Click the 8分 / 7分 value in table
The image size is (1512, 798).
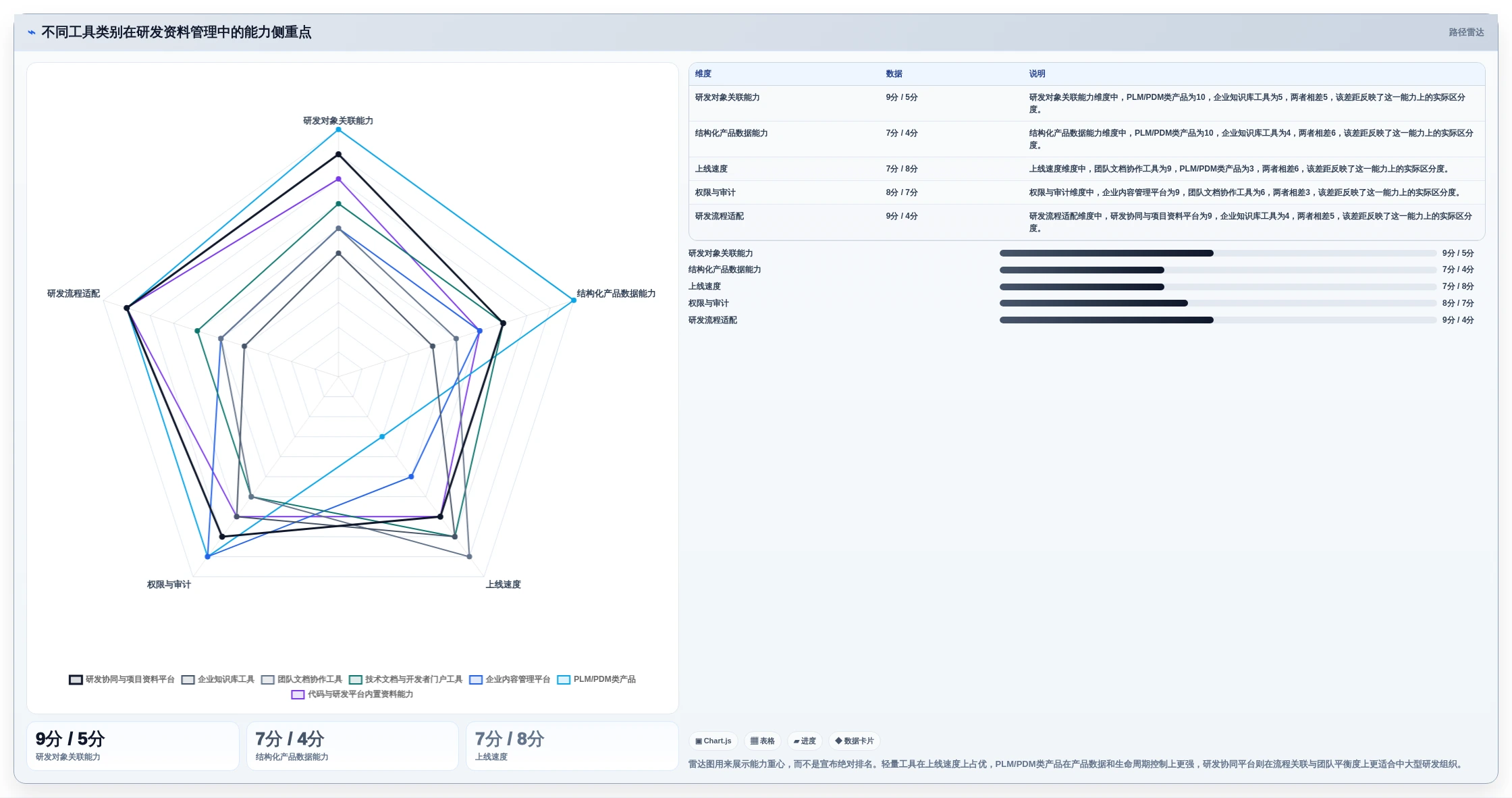click(x=902, y=192)
